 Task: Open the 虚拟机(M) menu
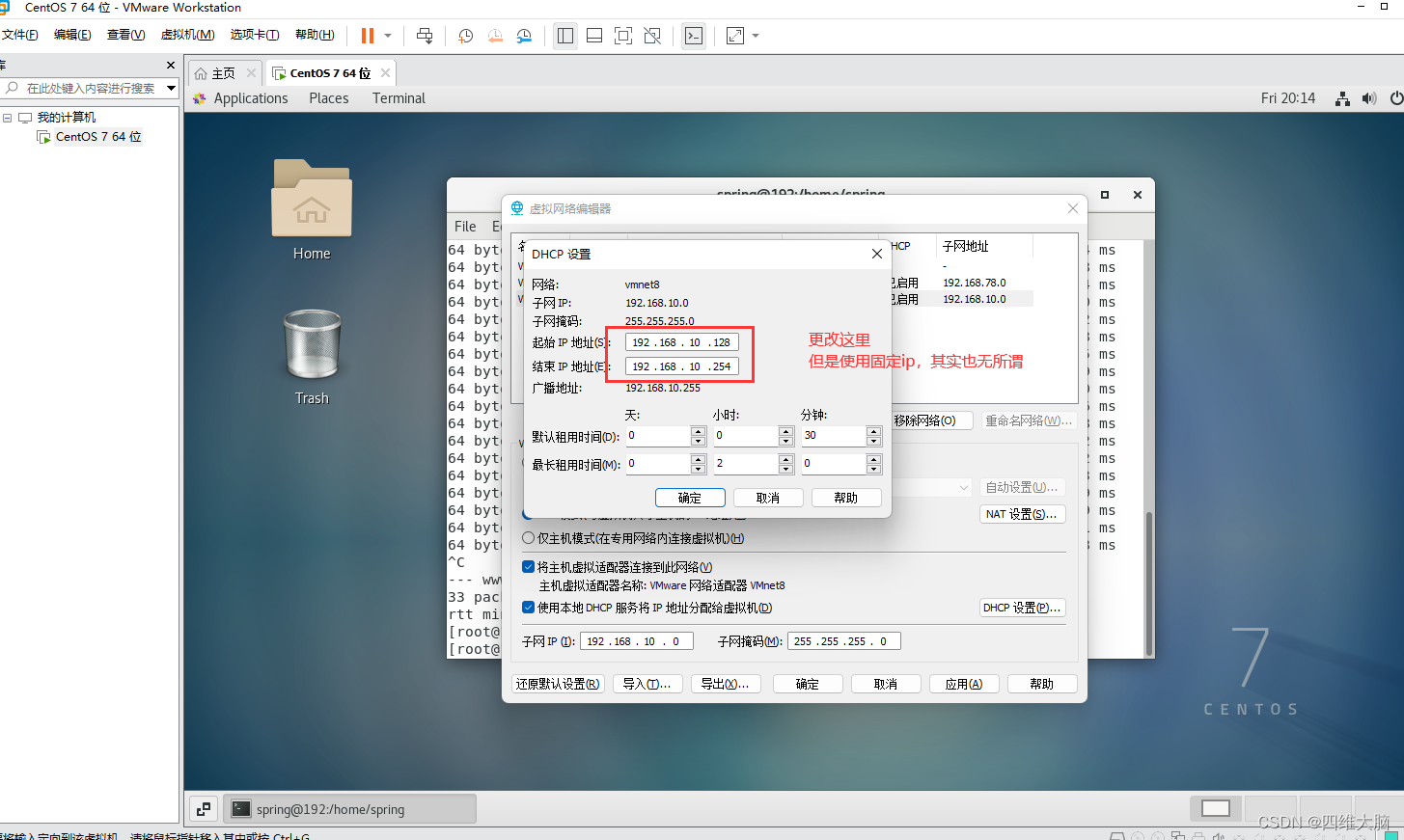(187, 35)
